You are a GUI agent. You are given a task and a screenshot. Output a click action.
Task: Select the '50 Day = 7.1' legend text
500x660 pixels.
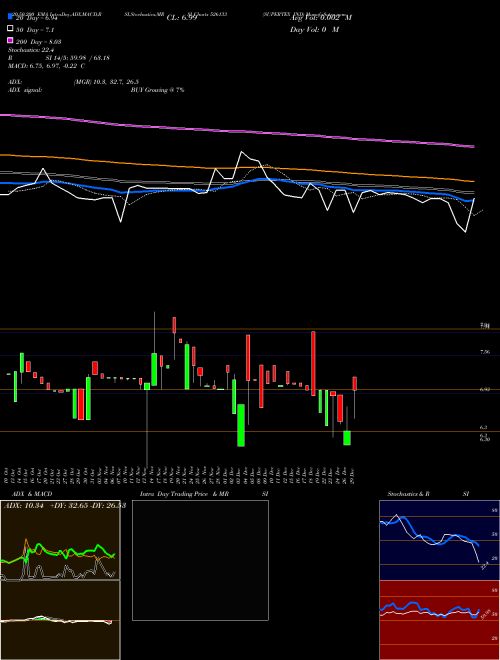35,30
